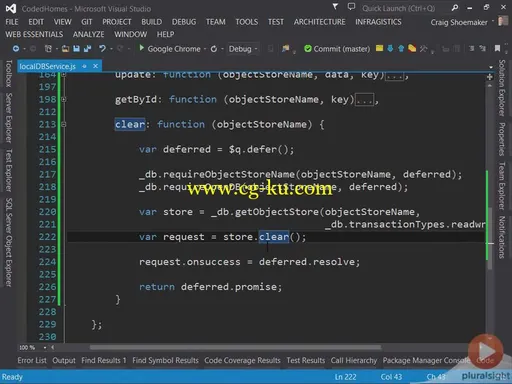Open the WEB ESSENTIALS menu
The image size is (512, 384).
[x=34, y=34]
